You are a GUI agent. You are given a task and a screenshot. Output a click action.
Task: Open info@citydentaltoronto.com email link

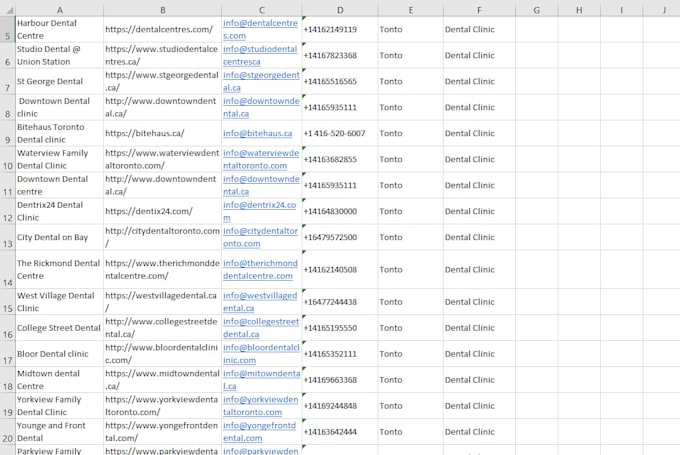[260, 237]
